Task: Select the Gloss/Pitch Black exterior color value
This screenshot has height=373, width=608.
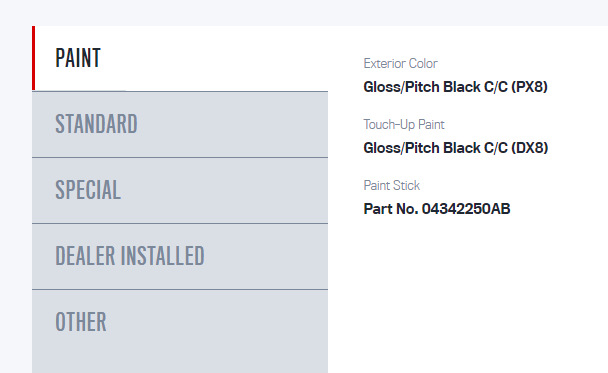Action: pyautogui.click(x=455, y=87)
